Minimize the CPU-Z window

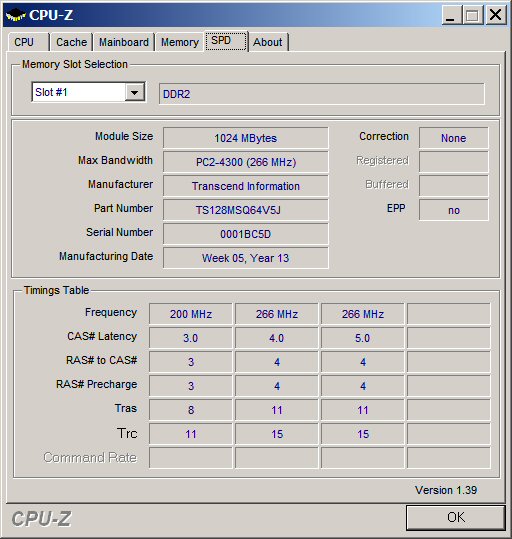(x=451, y=15)
